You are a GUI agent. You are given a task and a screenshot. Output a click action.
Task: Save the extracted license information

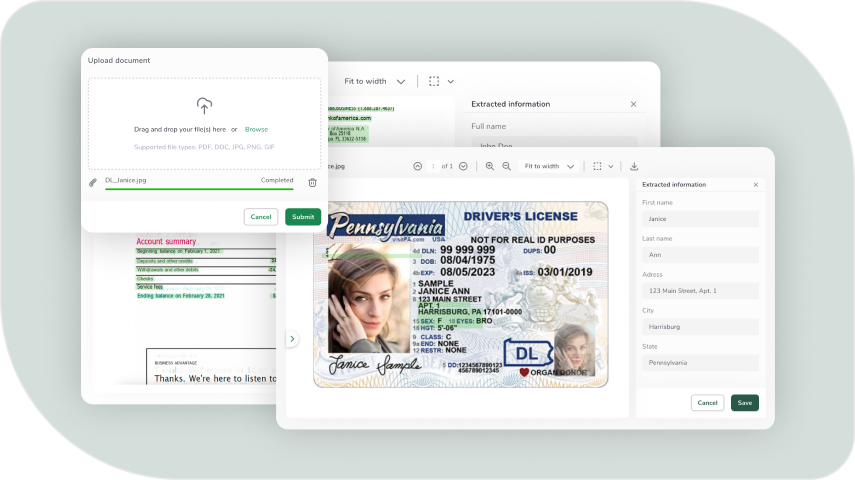point(744,403)
